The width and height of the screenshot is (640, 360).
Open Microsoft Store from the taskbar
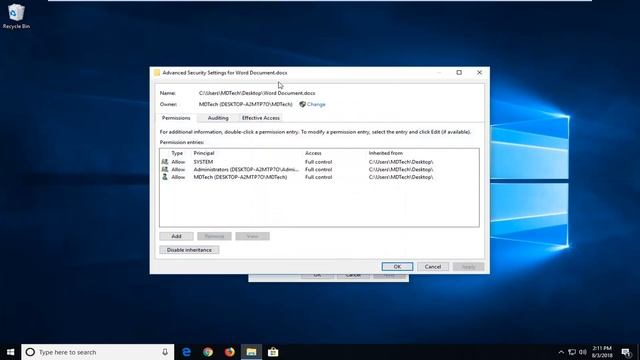273,352
